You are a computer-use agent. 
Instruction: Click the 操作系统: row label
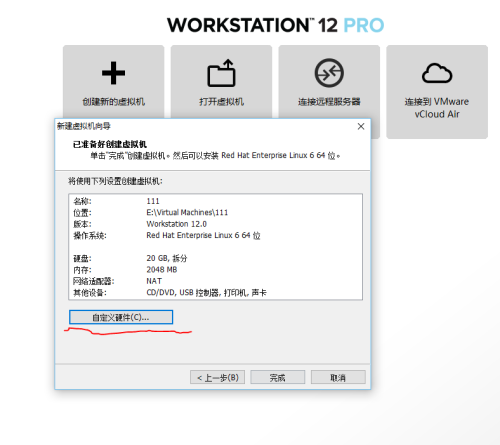90,235
